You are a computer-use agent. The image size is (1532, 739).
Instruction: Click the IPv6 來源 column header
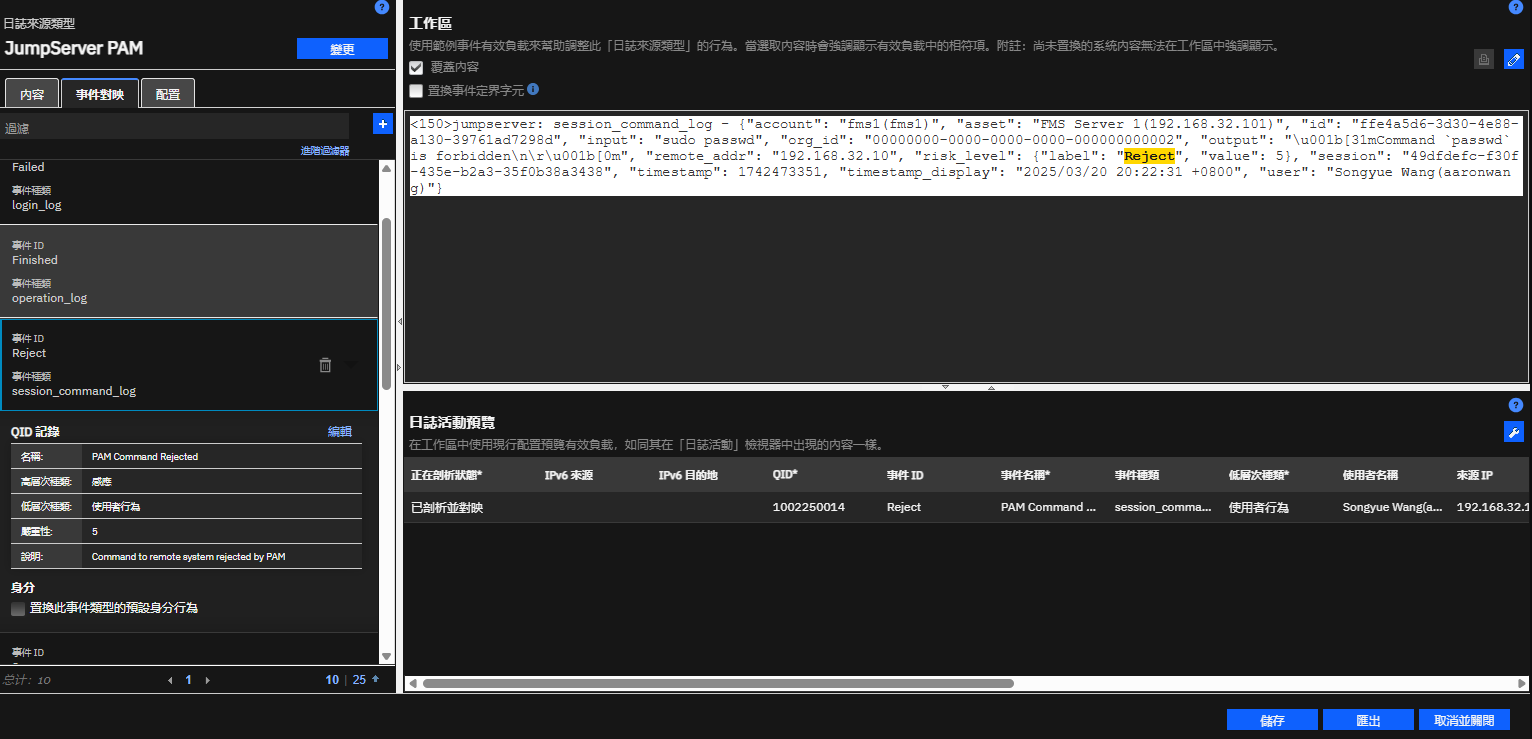click(569, 475)
